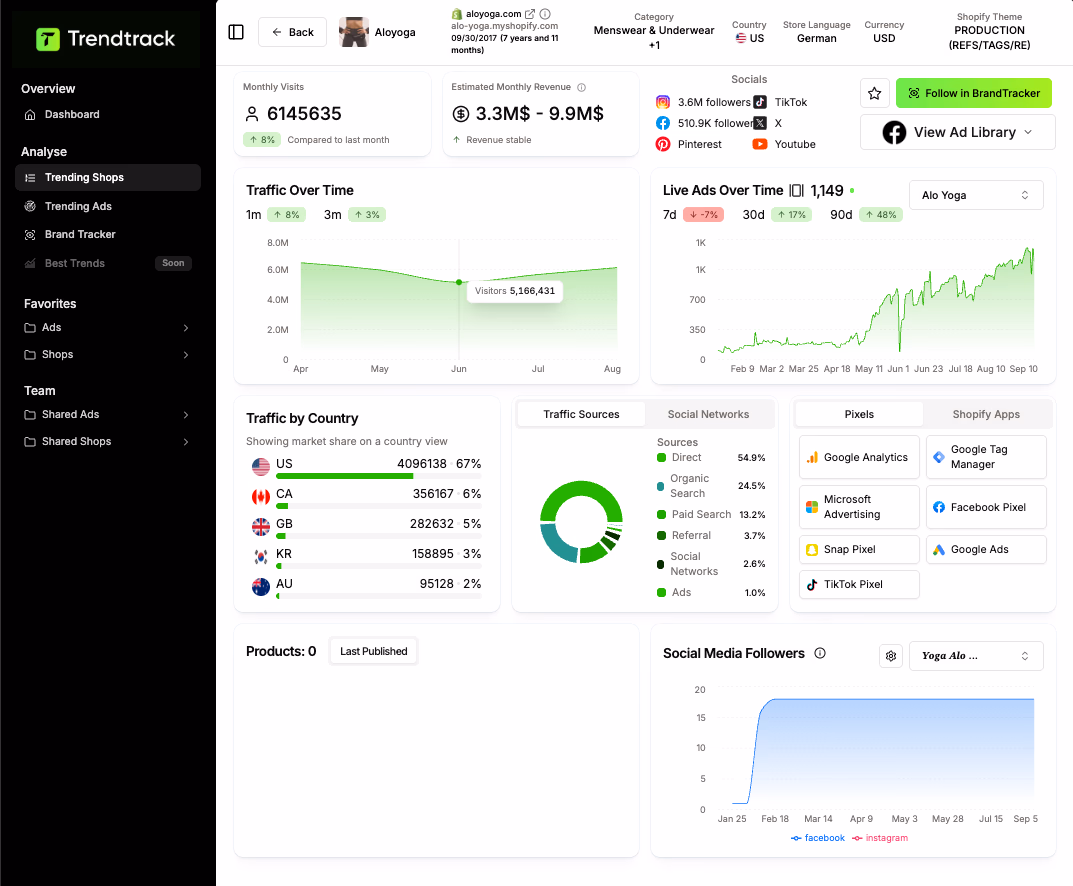This screenshot has height=886, width=1073.
Task: Click the Aloyoga shop thumbnail
Action: point(354,32)
